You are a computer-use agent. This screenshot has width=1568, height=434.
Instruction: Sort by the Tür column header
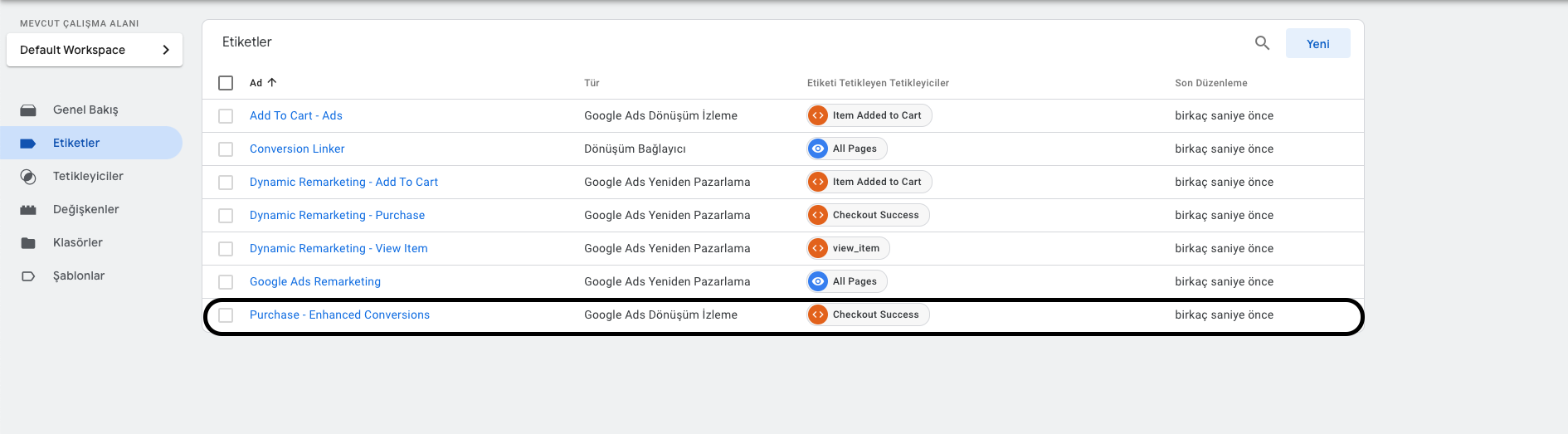[592, 83]
